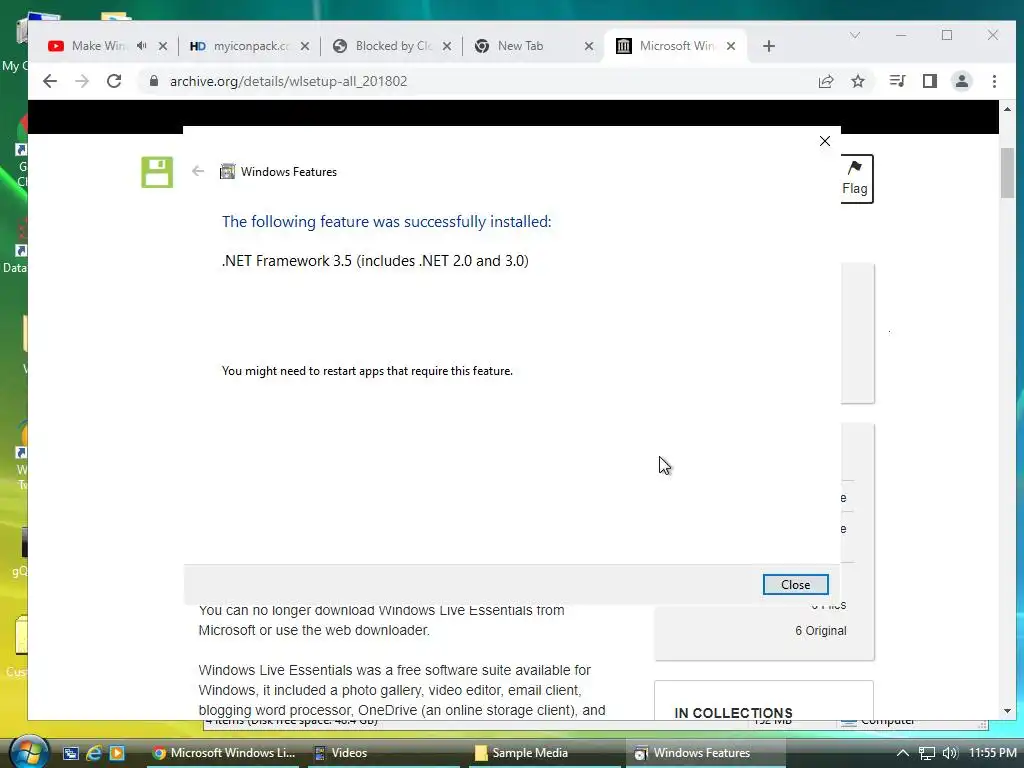Viewport: 1024px width, 768px height.
Task: Click the page scrollbar up arrow
Action: click(1006, 110)
